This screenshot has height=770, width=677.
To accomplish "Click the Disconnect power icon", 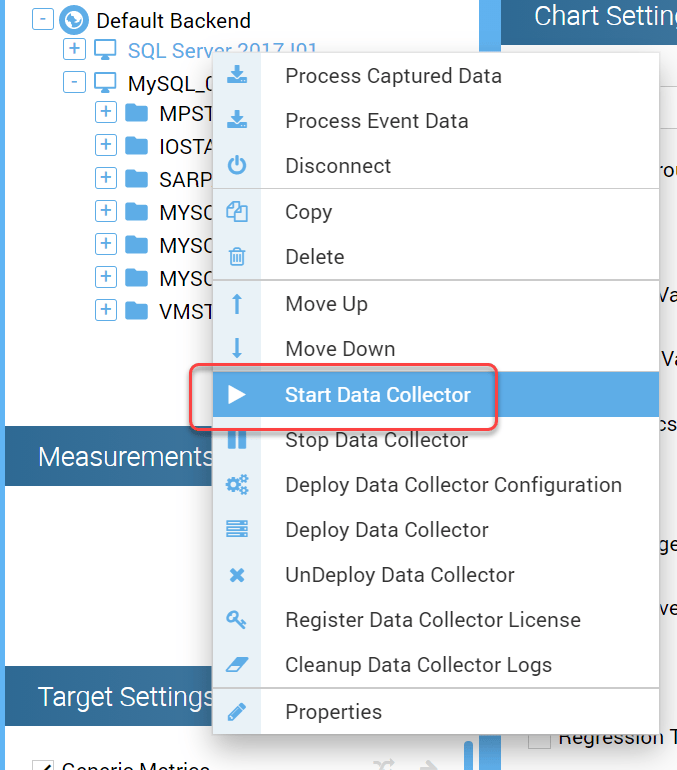I will (x=237, y=166).
